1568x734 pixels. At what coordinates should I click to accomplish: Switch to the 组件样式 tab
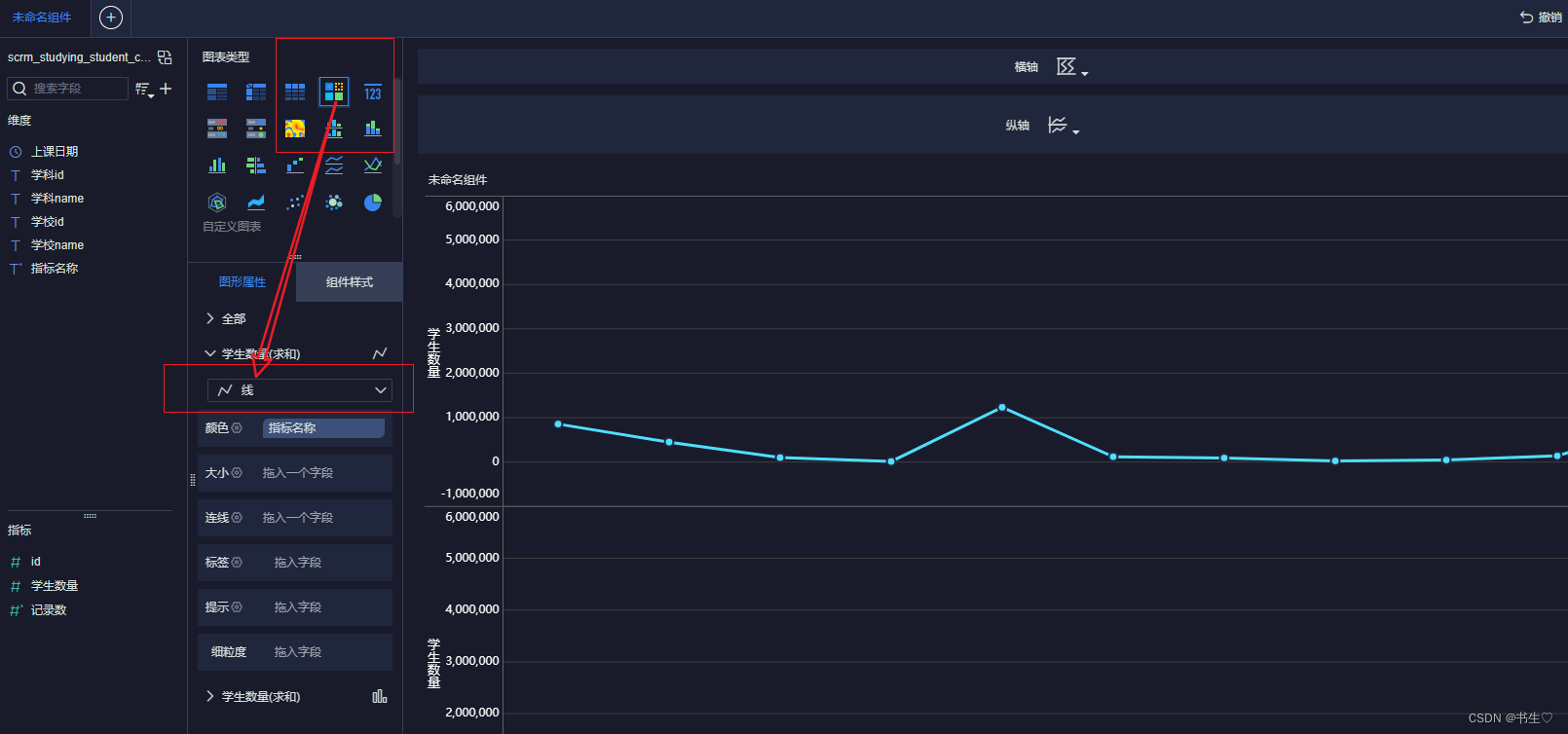click(x=350, y=282)
